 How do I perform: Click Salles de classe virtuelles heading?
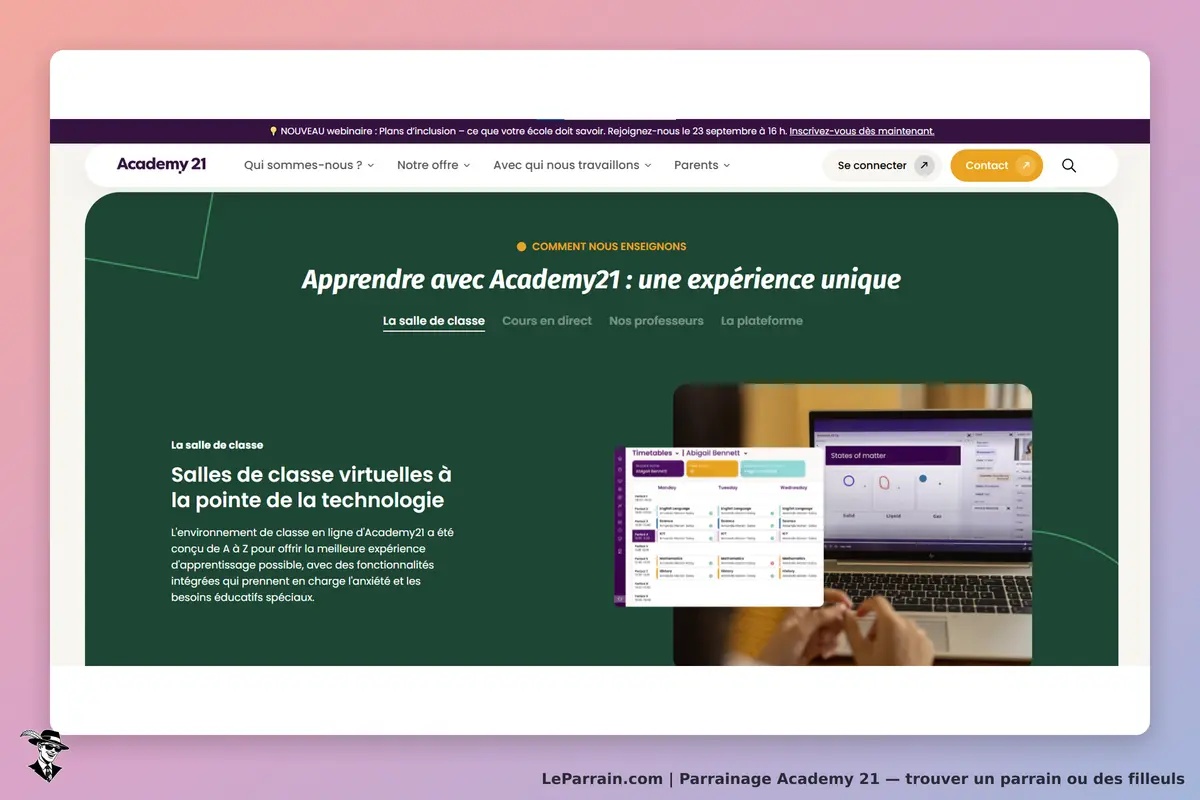[x=311, y=487]
